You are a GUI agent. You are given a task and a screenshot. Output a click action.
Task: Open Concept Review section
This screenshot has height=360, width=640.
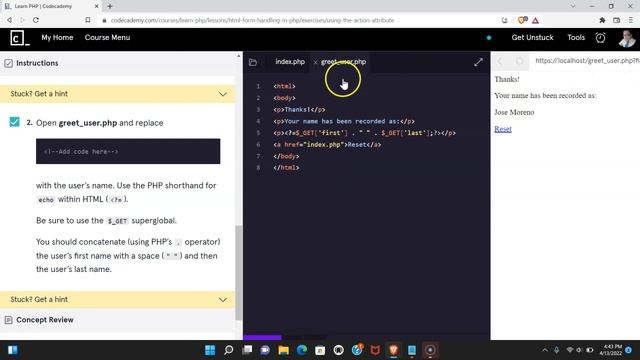(x=45, y=320)
